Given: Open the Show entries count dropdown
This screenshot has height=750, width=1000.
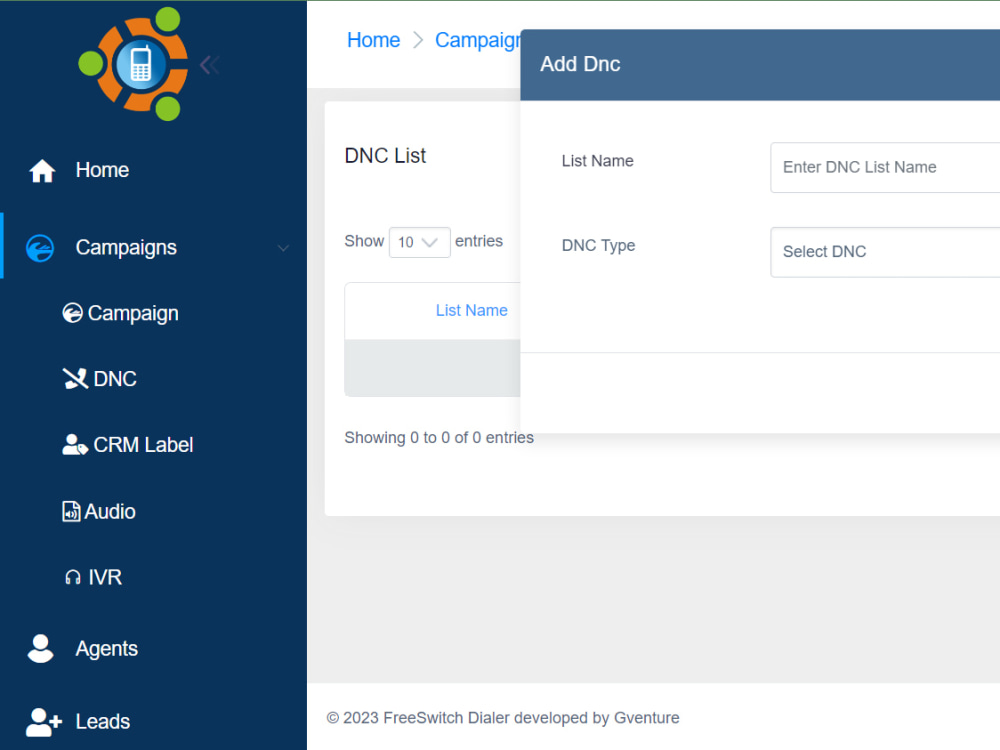Looking at the screenshot, I should [x=420, y=242].
